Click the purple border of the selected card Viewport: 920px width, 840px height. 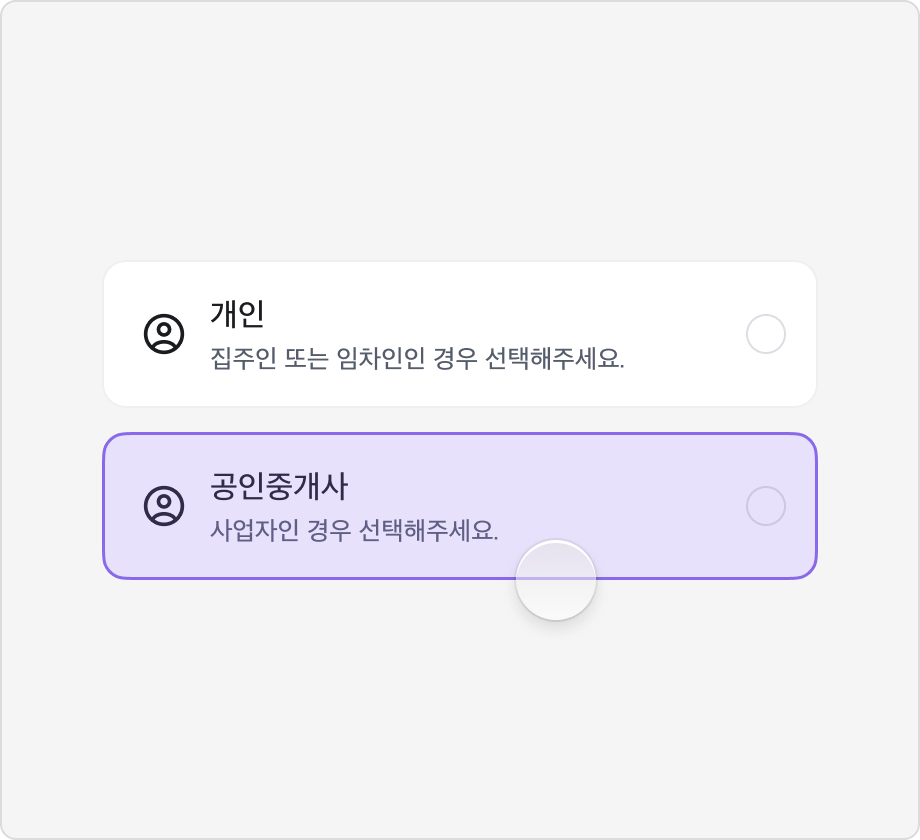pyautogui.click(x=460, y=434)
